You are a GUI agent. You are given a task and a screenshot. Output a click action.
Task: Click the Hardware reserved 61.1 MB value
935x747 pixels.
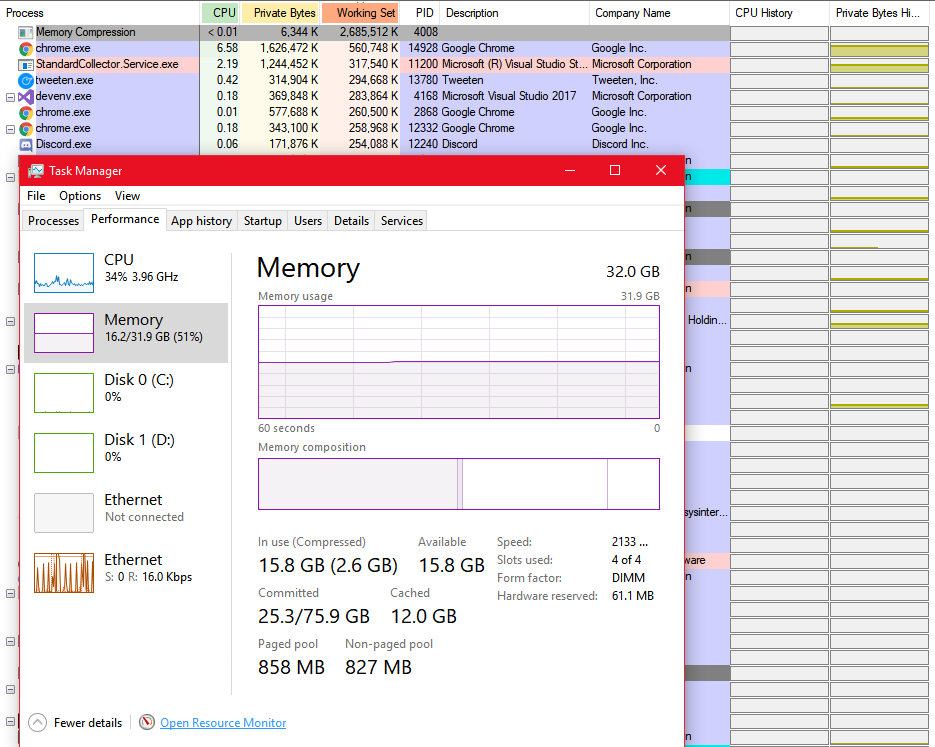tap(633, 596)
